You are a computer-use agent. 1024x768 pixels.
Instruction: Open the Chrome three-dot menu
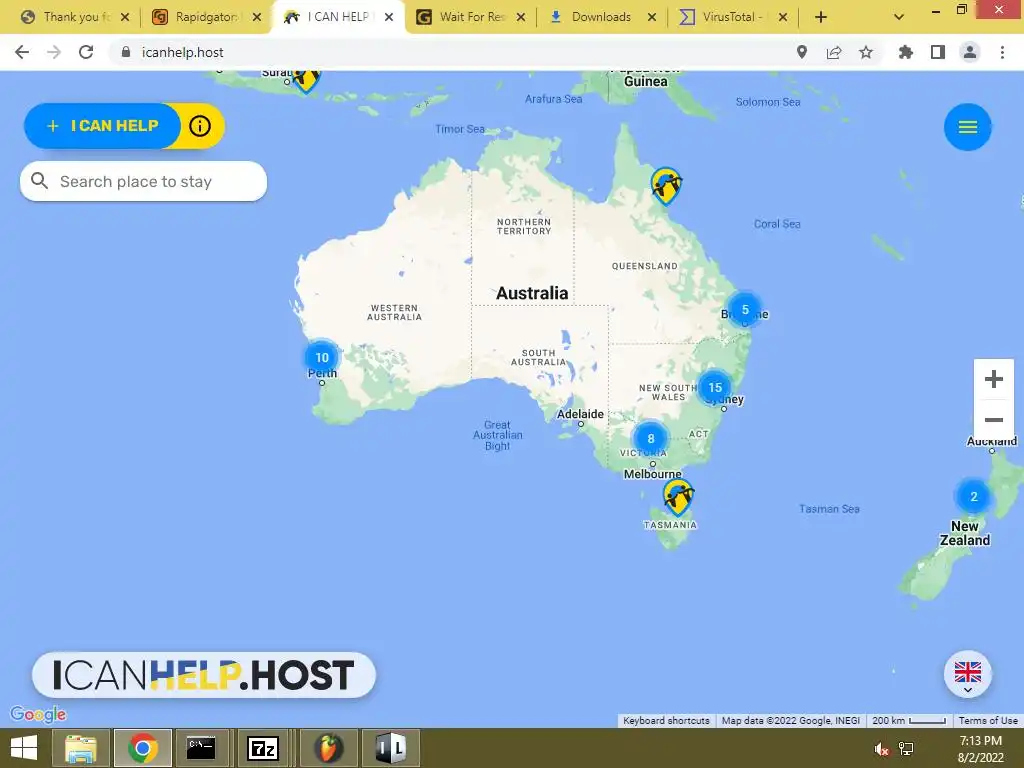[1002, 52]
